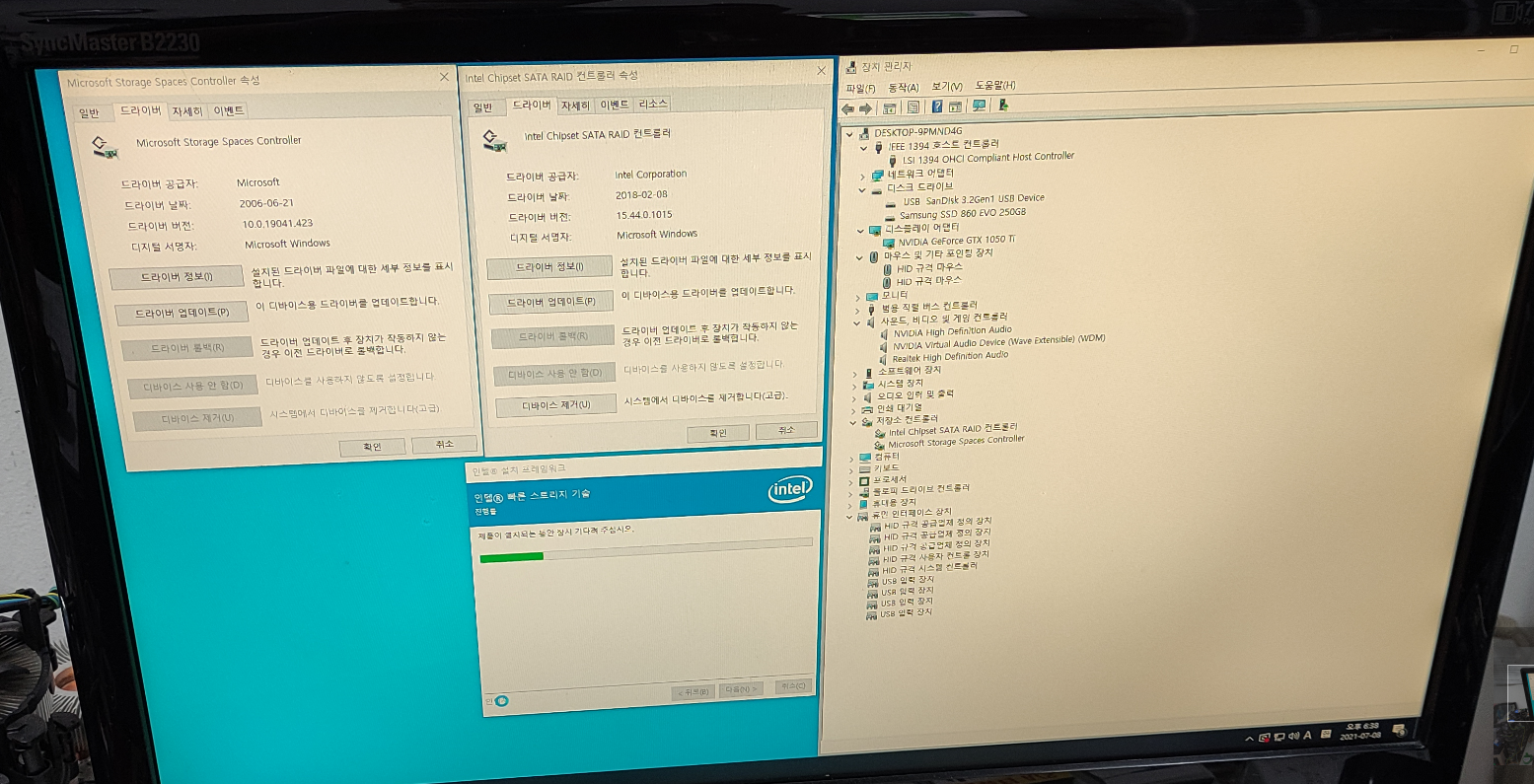Click 드라이버 업데이트(P) in Storage Spaces Controller dialog

pyautogui.click(x=182, y=314)
